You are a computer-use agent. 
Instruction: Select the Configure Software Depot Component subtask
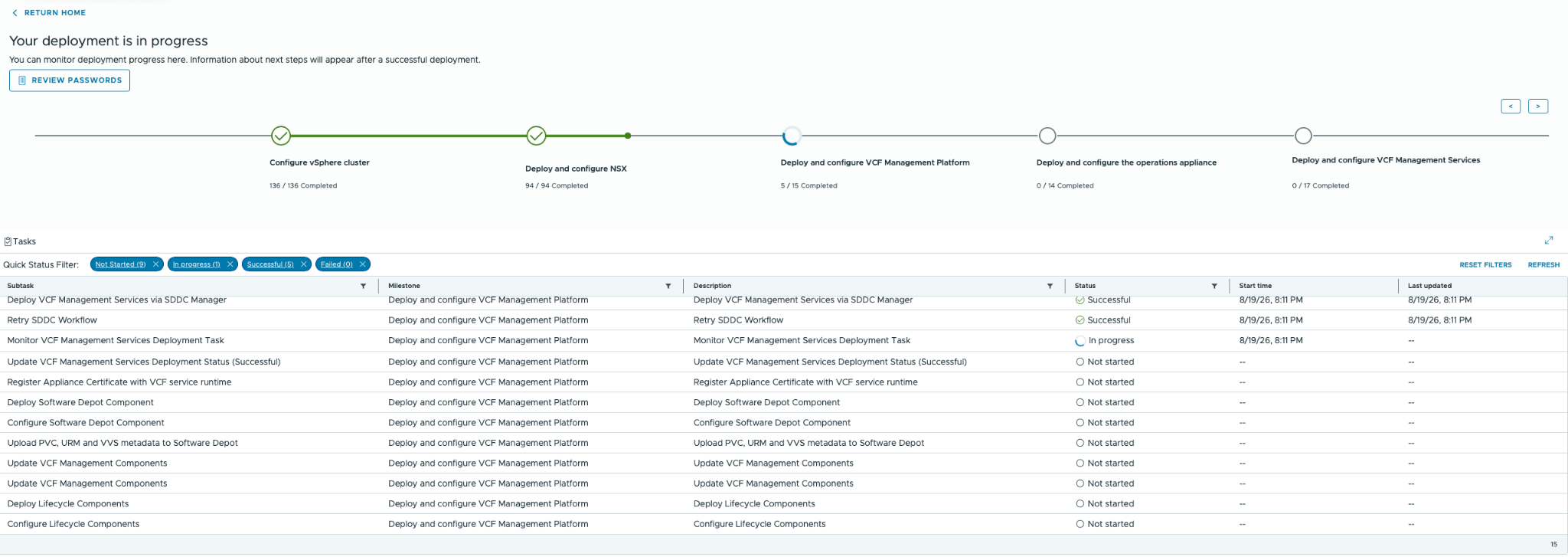(86, 423)
